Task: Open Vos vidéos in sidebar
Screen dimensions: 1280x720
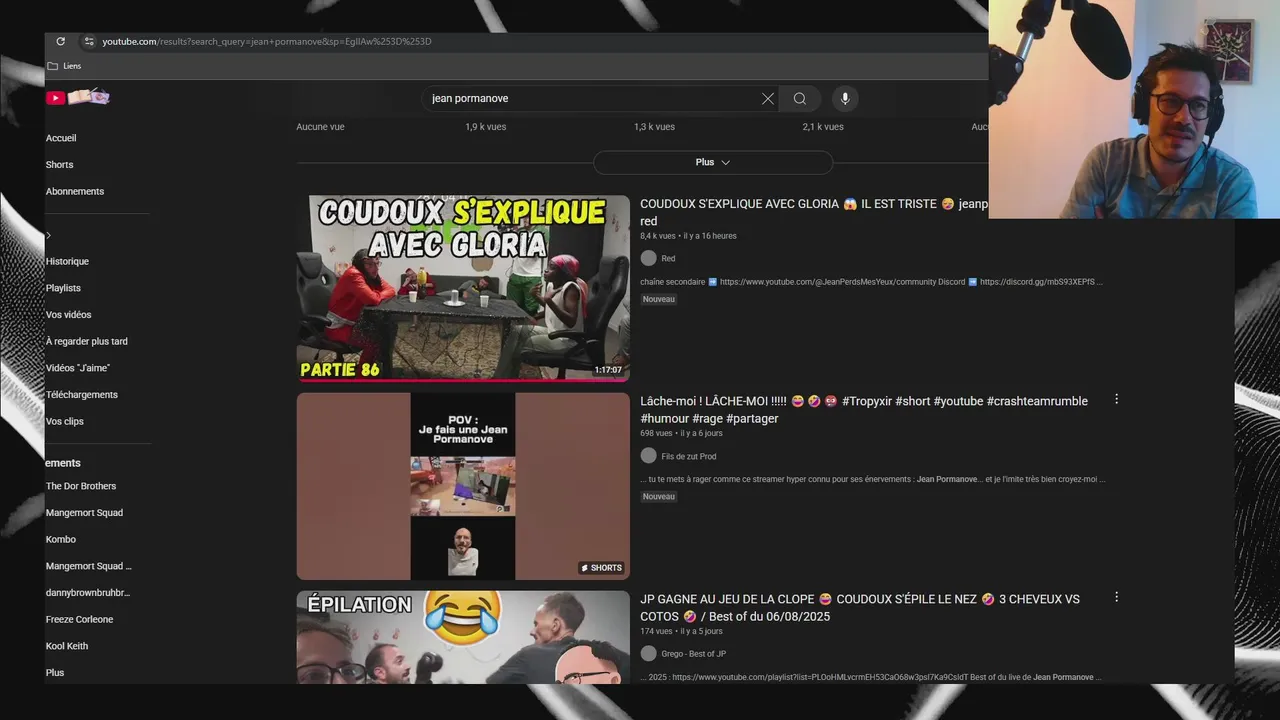Action: [68, 314]
